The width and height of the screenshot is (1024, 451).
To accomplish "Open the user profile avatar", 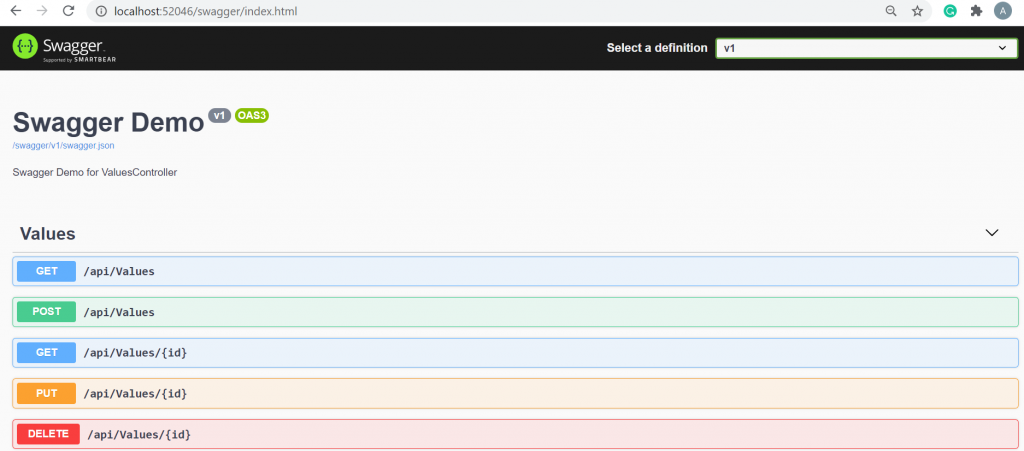I will [x=1002, y=12].
